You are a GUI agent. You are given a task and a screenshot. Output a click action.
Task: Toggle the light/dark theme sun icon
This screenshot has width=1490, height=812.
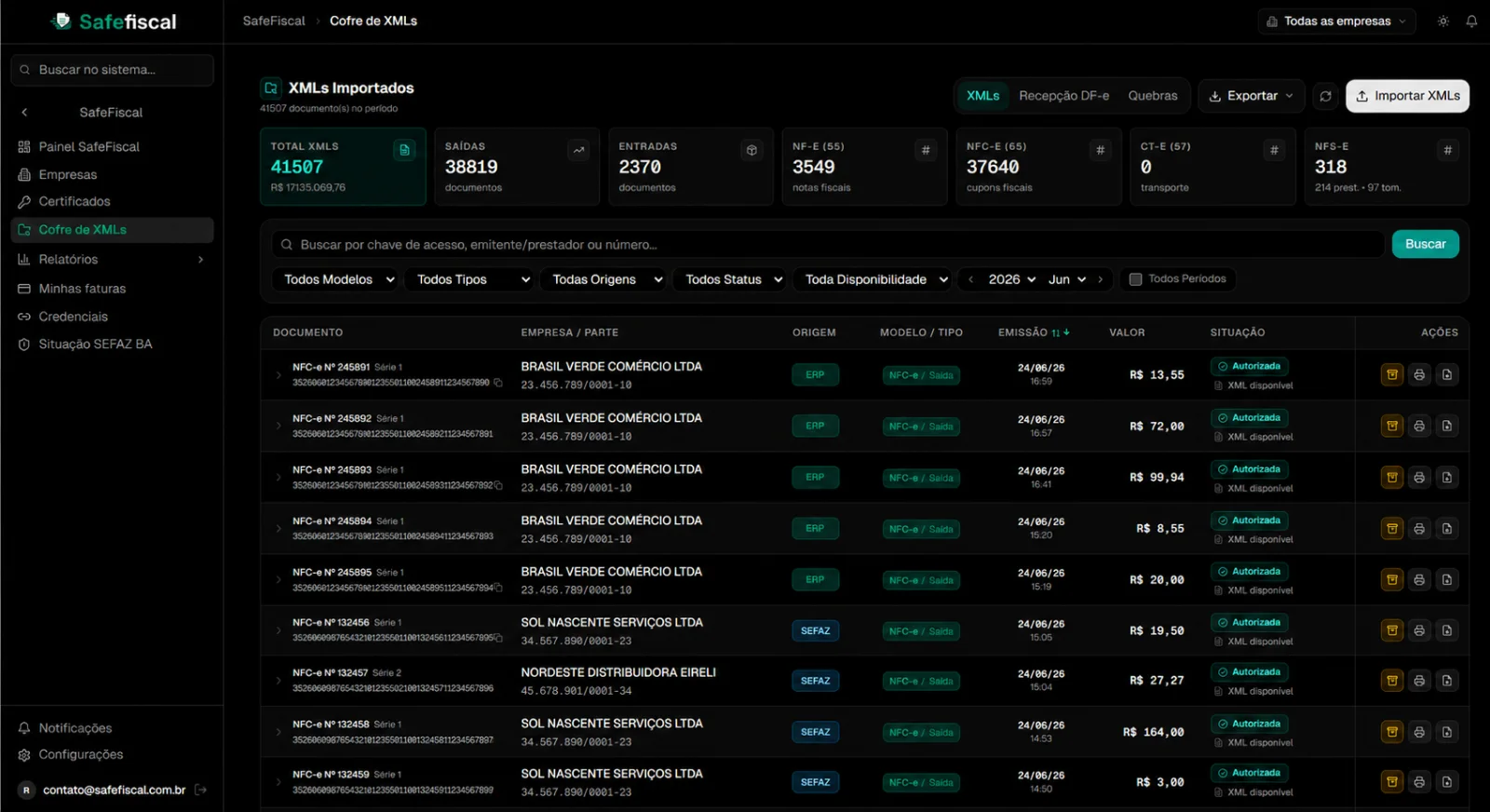click(x=1443, y=21)
